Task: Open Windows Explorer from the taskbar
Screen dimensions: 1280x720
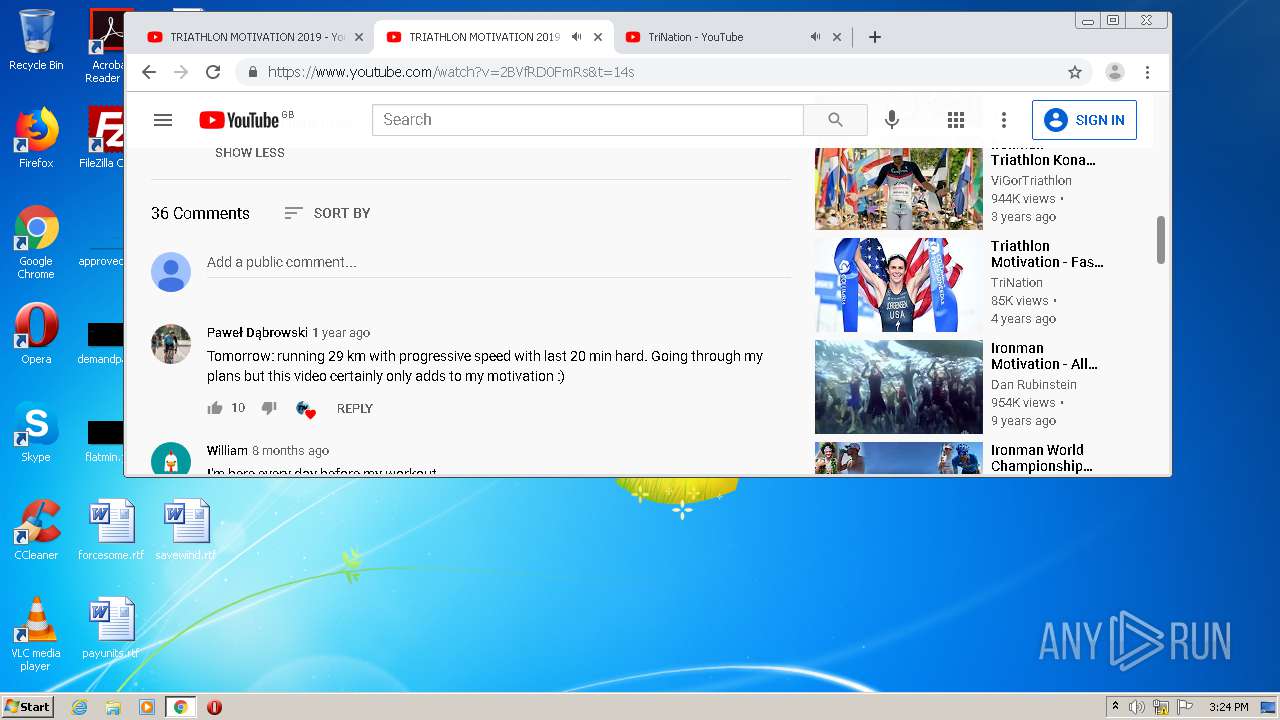Action: click(x=113, y=707)
